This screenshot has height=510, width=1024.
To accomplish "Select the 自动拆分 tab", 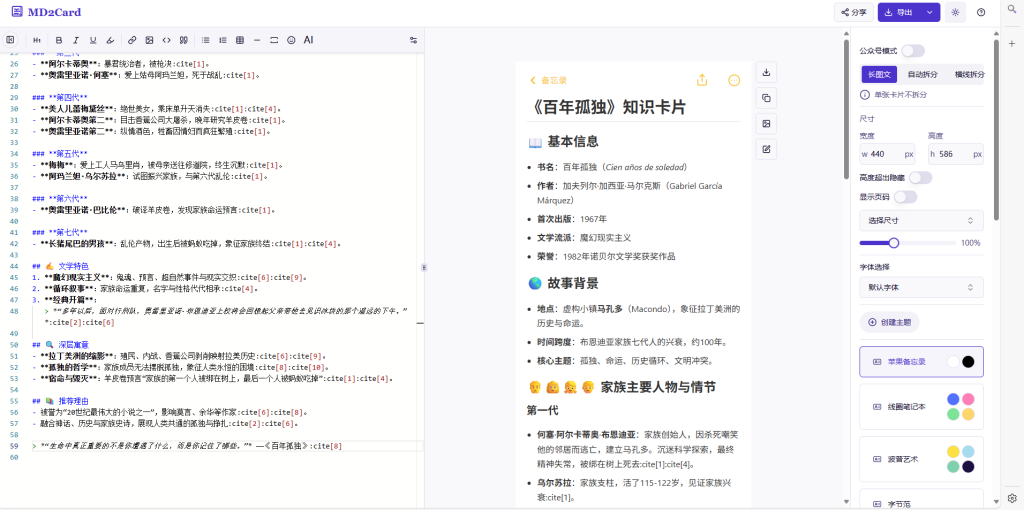I will tap(922, 74).
